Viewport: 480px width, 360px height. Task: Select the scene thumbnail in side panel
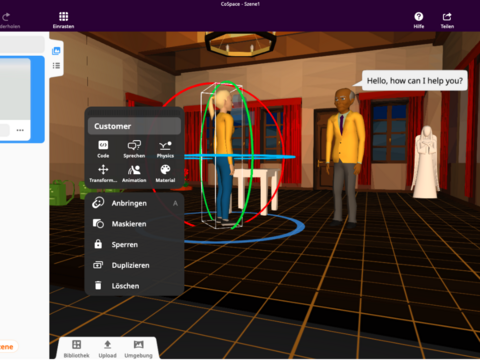(x=15, y=89)
